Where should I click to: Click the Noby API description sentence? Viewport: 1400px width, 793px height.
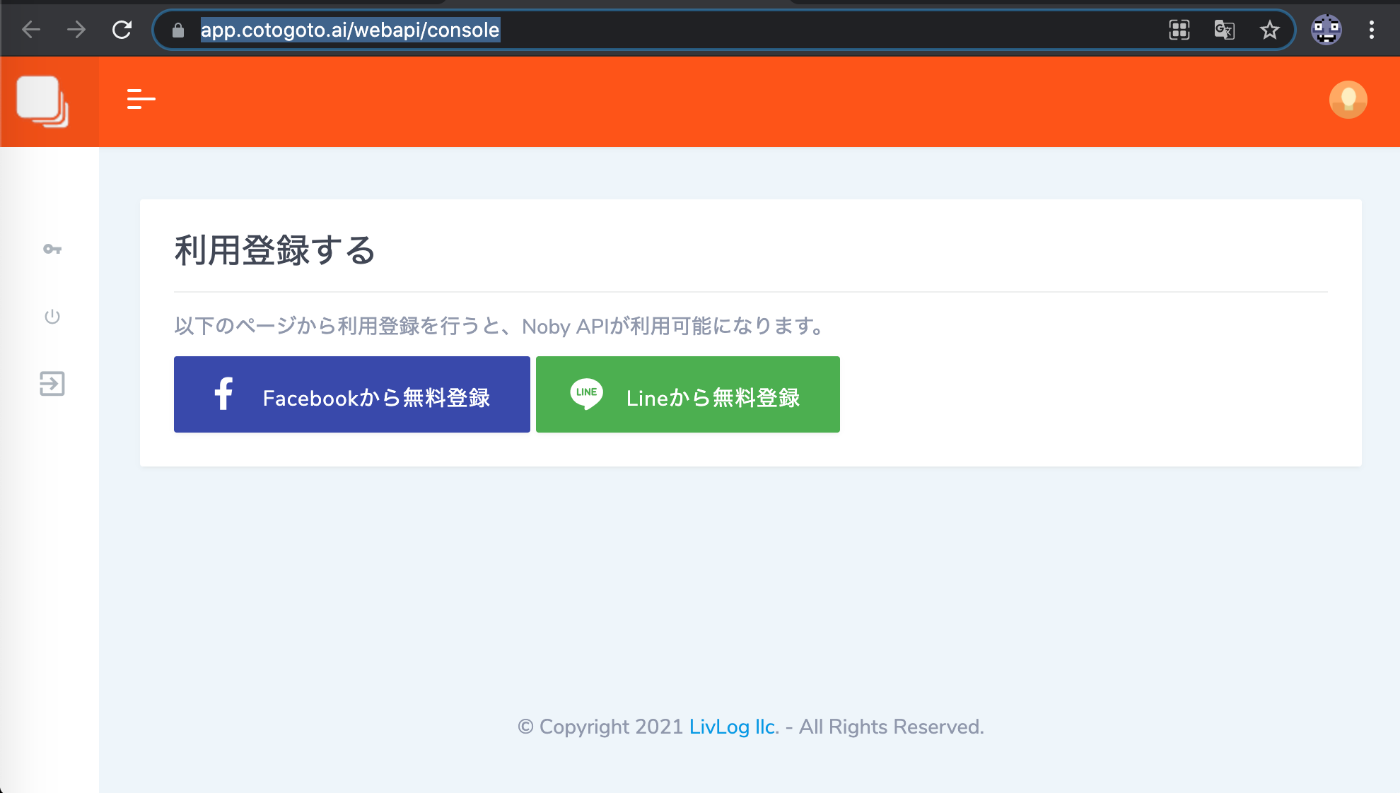[x=499, y=327]
